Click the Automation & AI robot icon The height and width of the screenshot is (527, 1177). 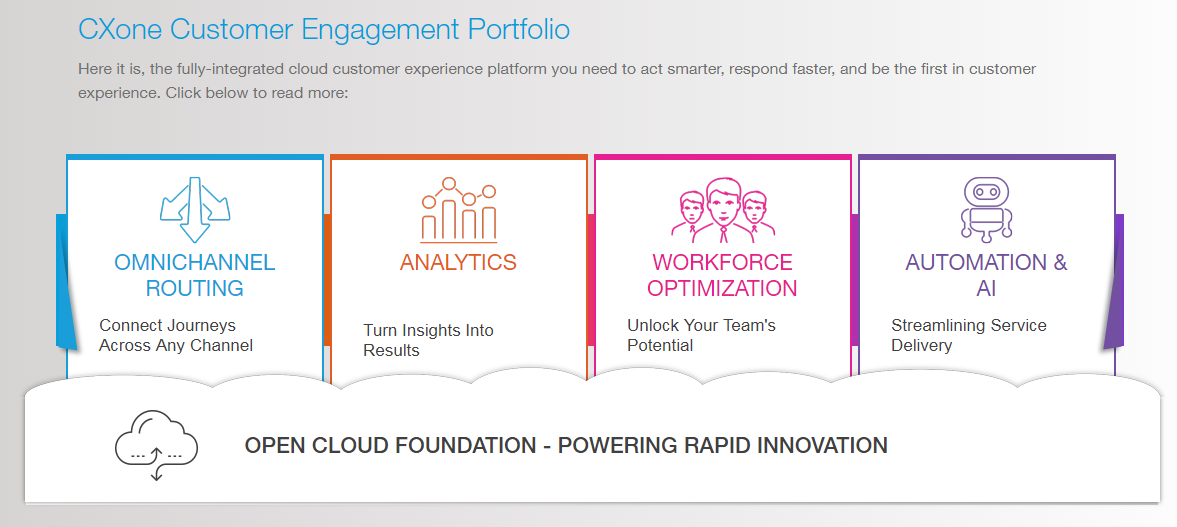point(986,209)
